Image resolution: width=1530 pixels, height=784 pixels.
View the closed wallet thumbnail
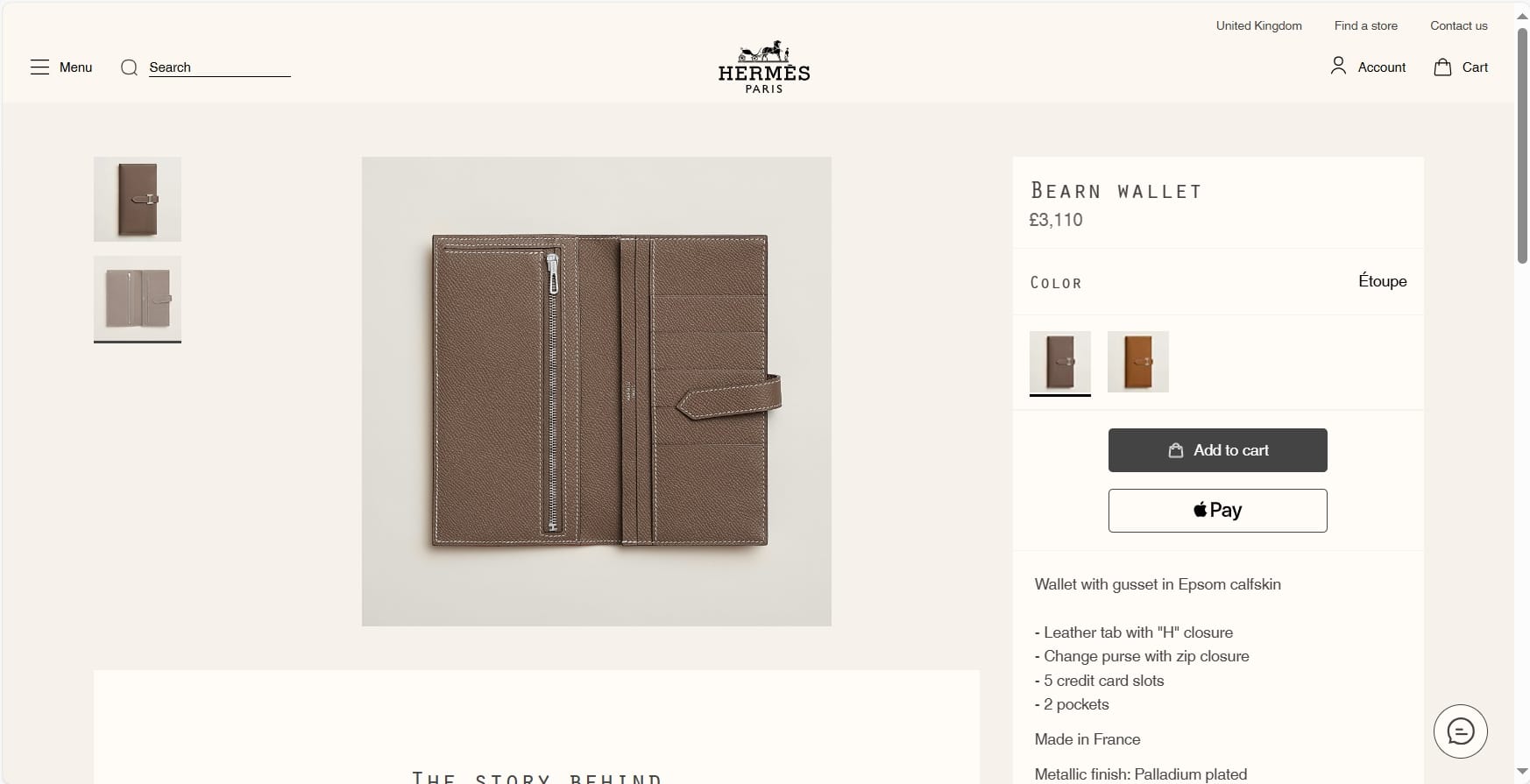pos(138,199)
